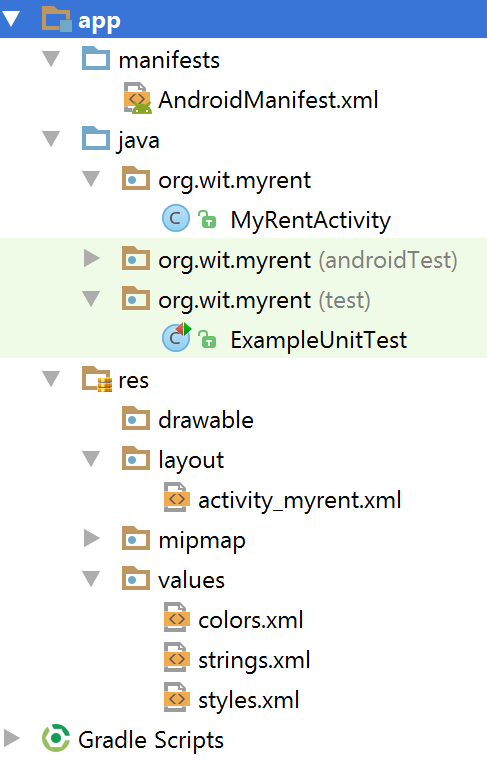The image size is (487, 763).
Task: Click the styles.xml file icon
Action: click(176, 697)
